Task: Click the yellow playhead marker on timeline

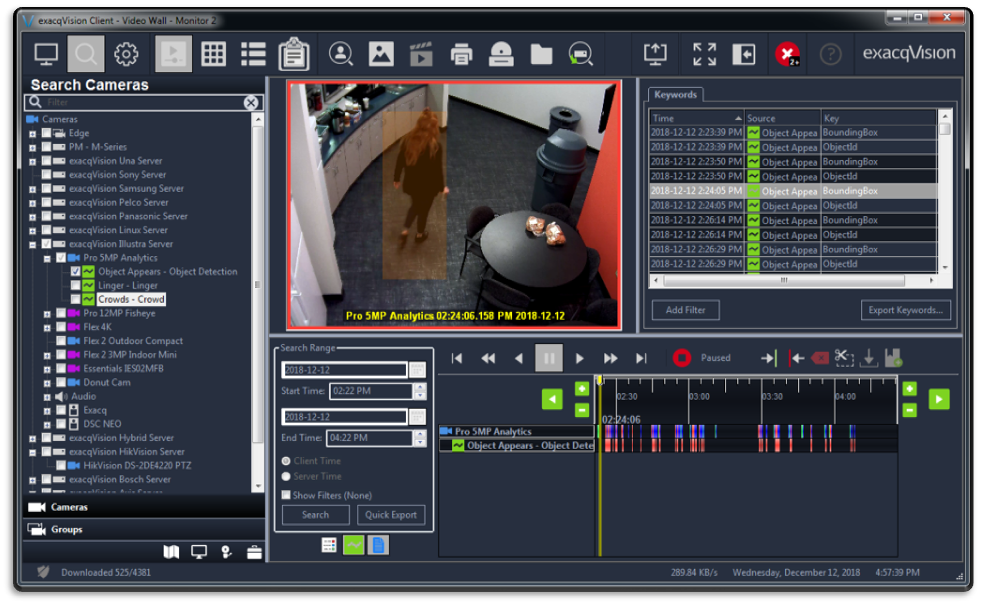Action: (599, 381)
